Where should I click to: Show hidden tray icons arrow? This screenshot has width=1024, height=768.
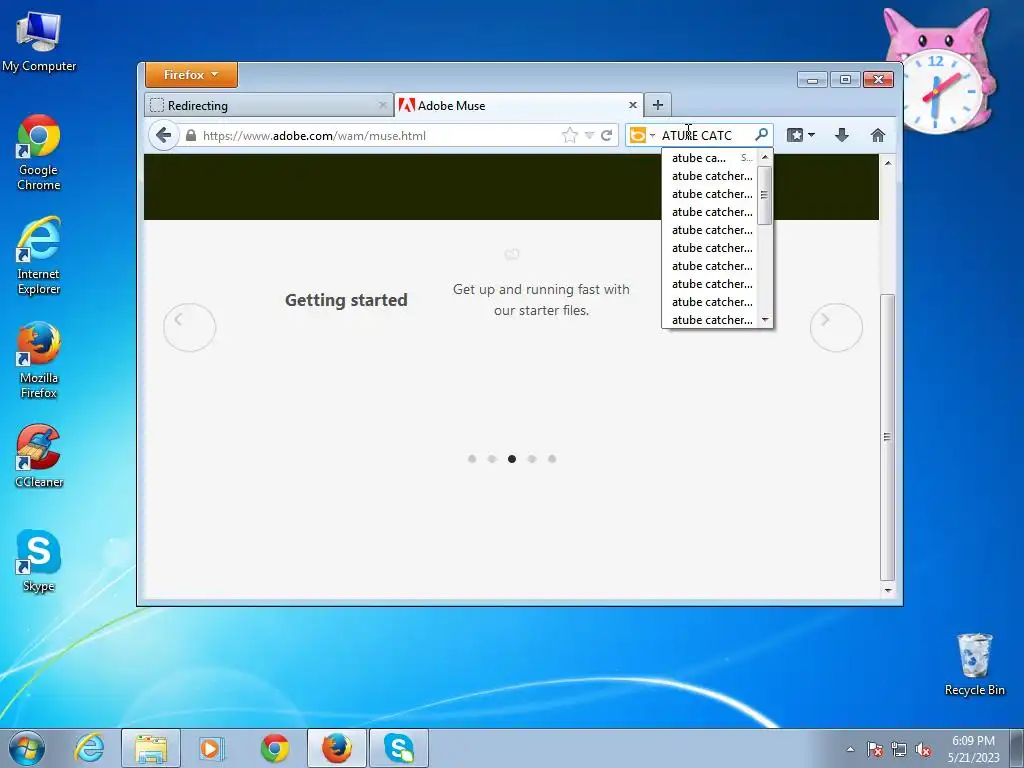[850, 749]
